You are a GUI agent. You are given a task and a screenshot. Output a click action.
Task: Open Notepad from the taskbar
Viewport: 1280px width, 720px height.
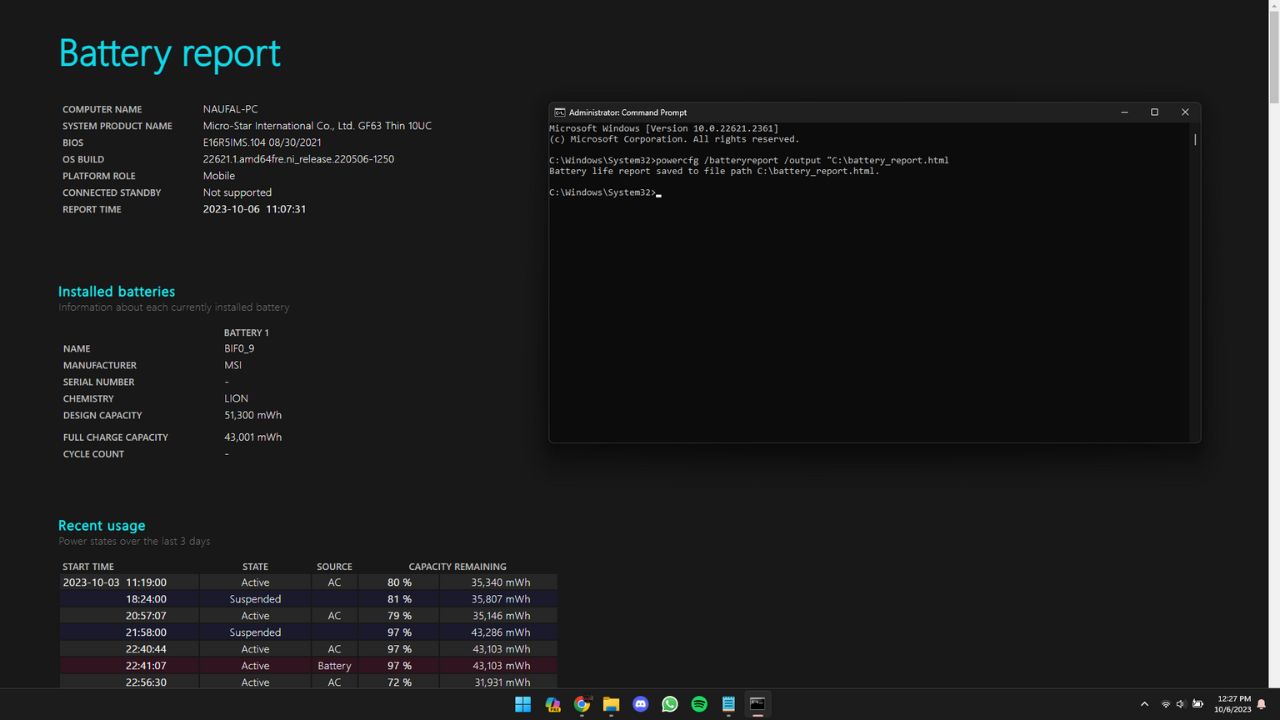tap(729, 704)
